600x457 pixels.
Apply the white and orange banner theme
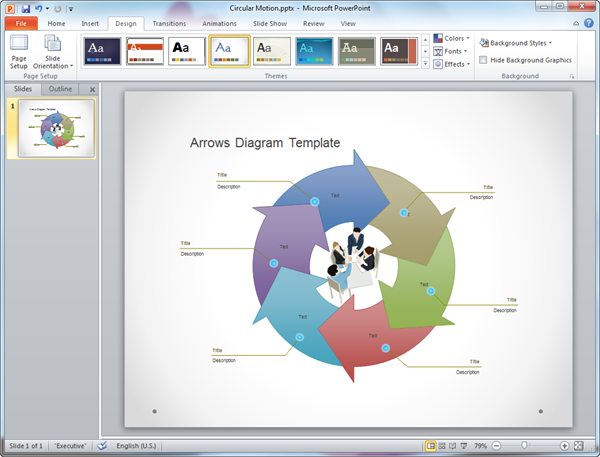pyautogui.click(x=145, y=51)
